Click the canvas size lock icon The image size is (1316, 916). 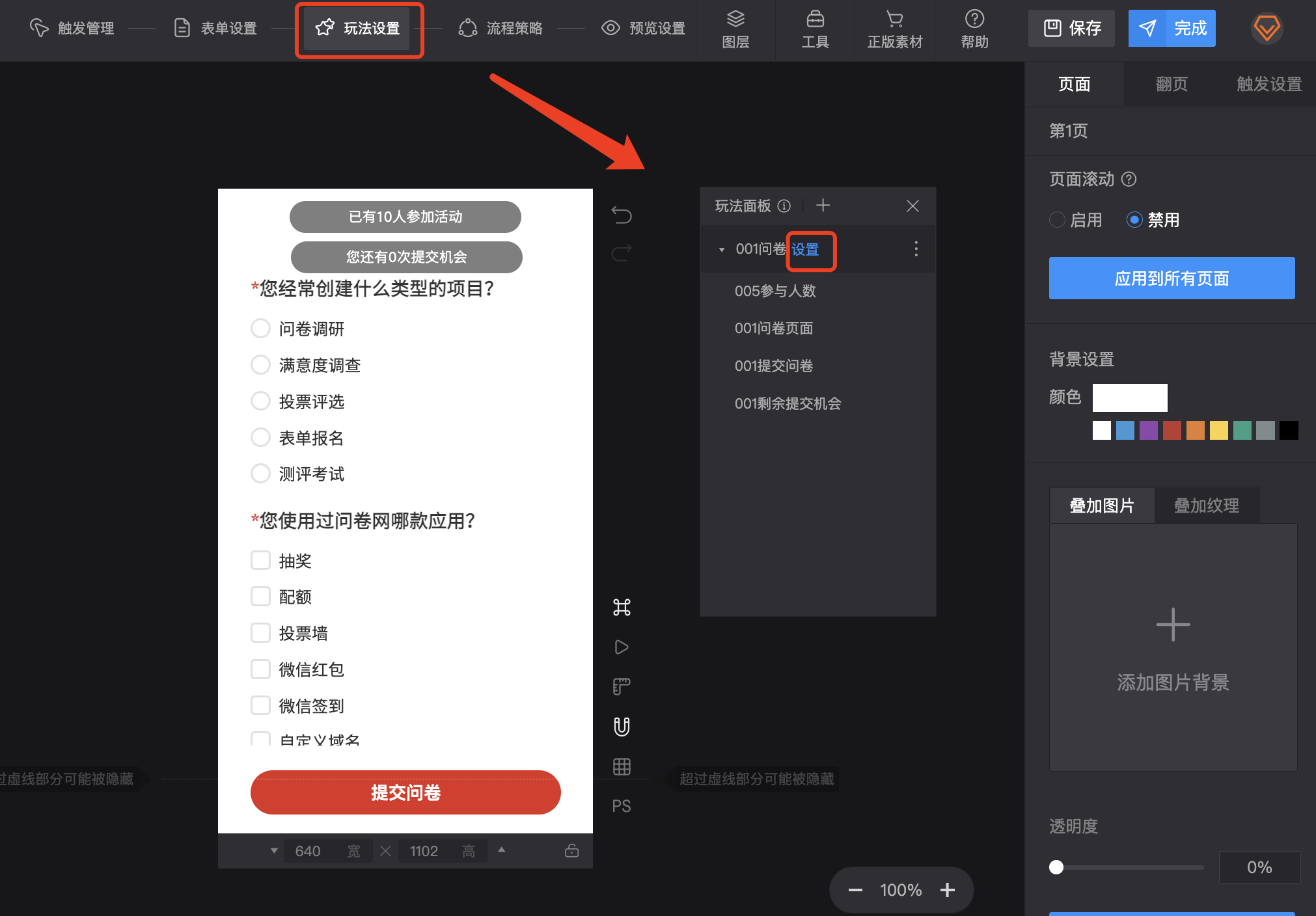point(571,850)
